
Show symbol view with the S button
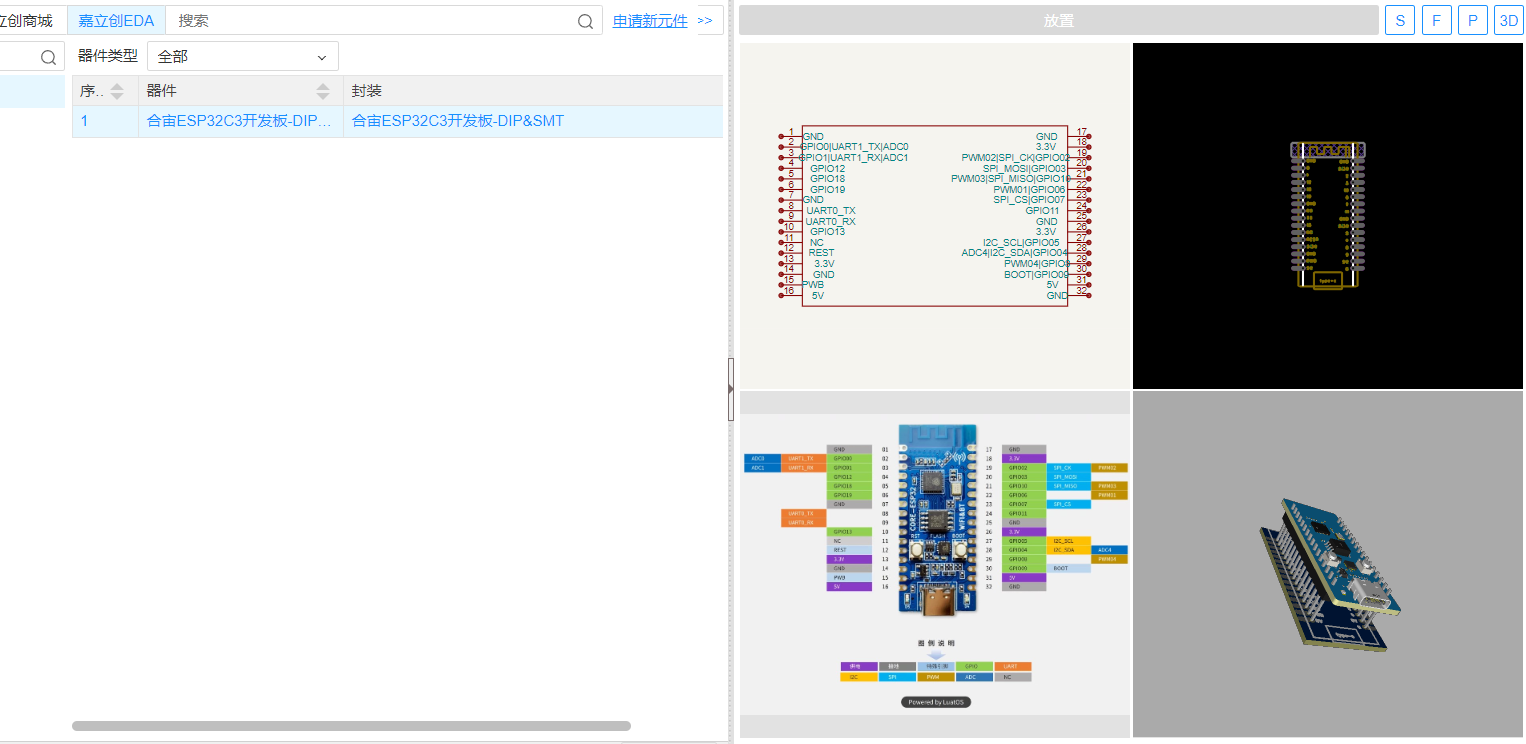click(1399, 20)
